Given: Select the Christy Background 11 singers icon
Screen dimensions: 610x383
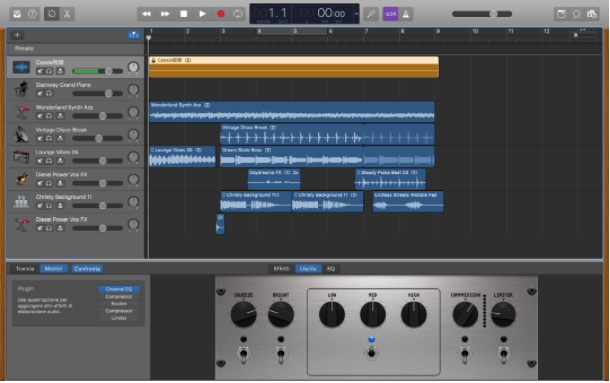Looking at the screenshot, I should [21, 202].
